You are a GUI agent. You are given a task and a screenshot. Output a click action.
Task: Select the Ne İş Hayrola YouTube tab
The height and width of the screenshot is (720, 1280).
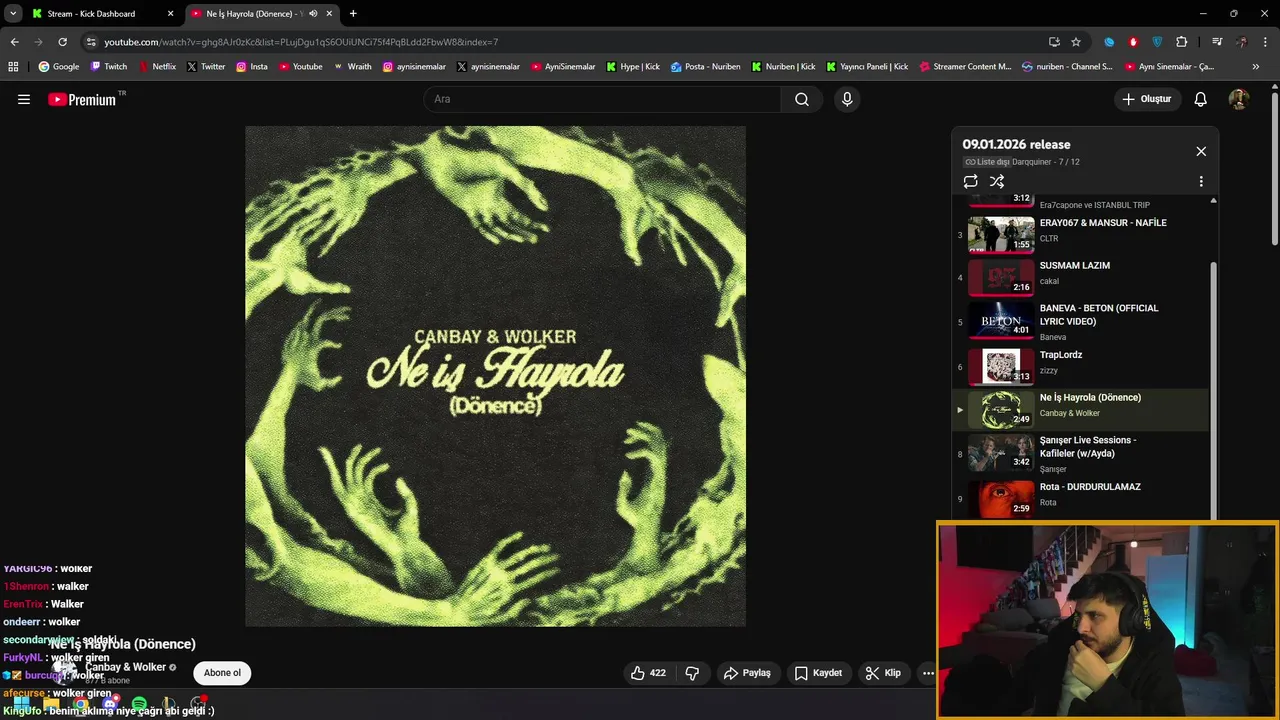click(x=262, y=14)
